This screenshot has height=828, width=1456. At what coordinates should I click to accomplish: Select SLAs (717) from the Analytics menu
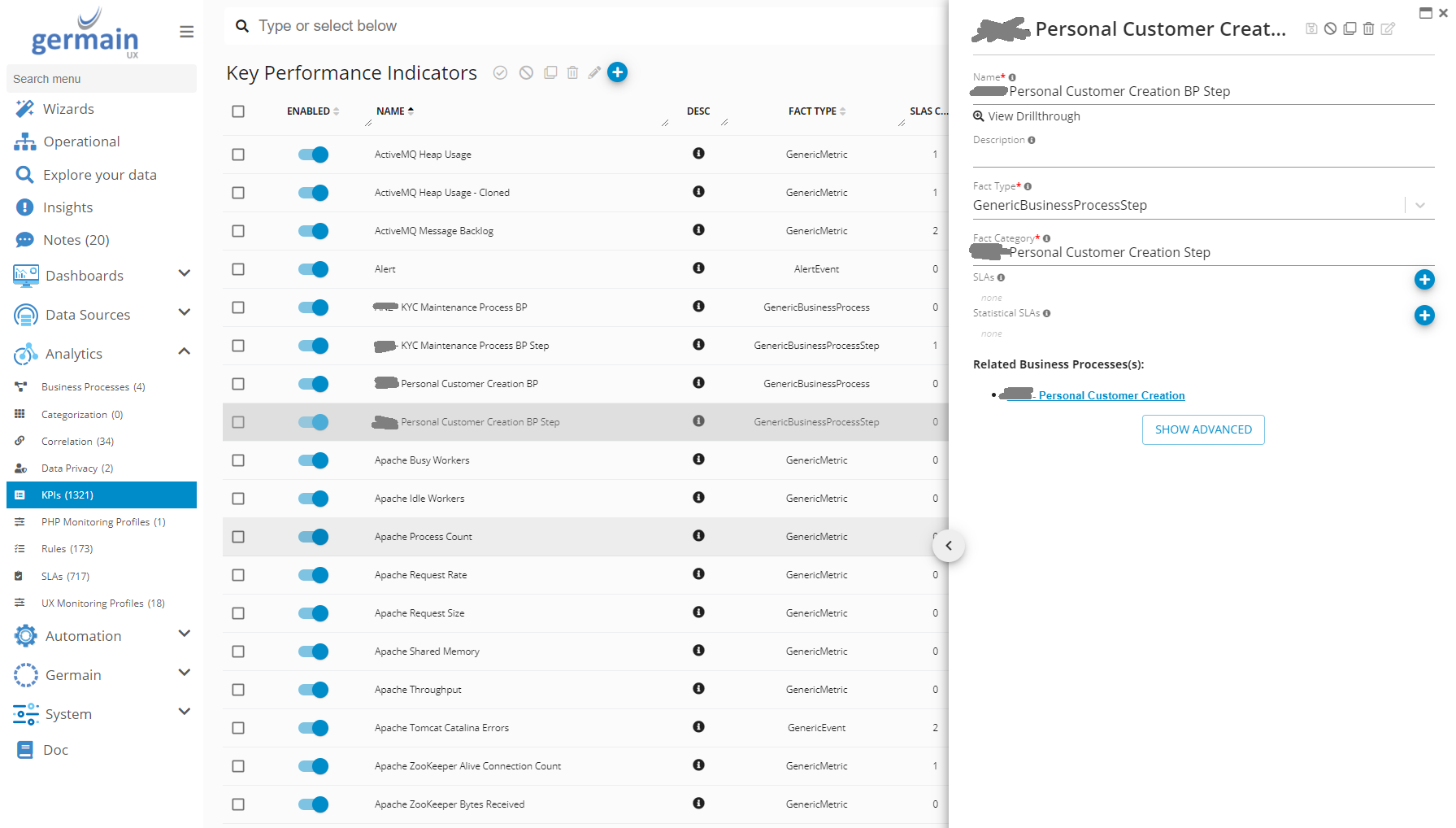(65, 577)
